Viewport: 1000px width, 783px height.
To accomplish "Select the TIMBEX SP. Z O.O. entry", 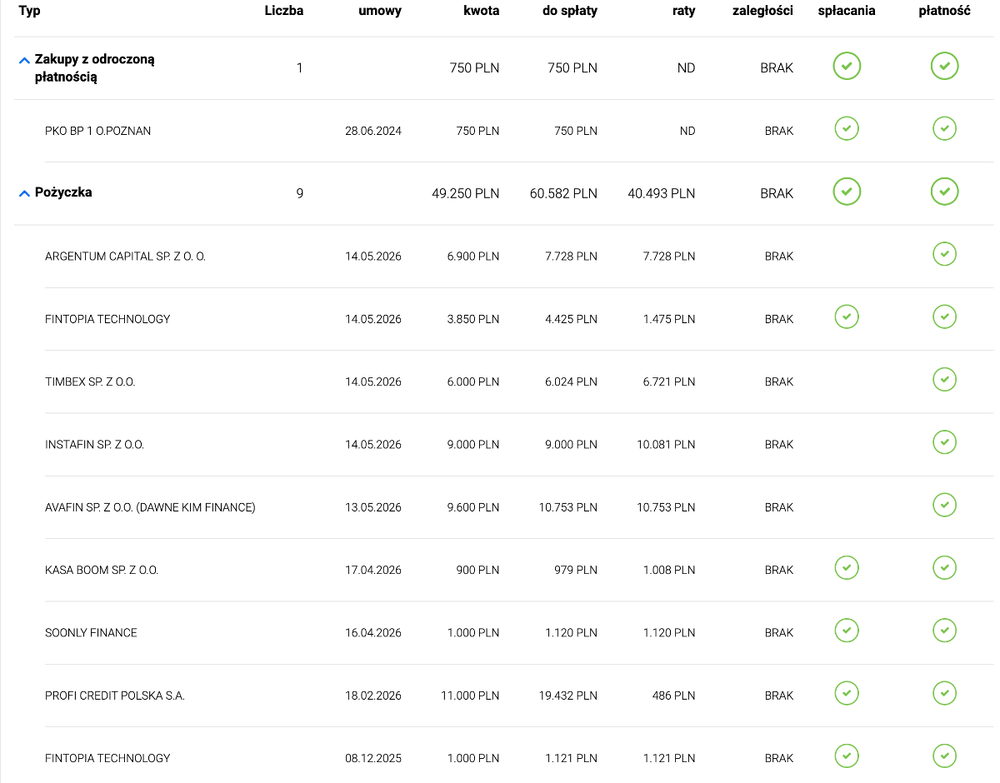I will coord(90,382).
